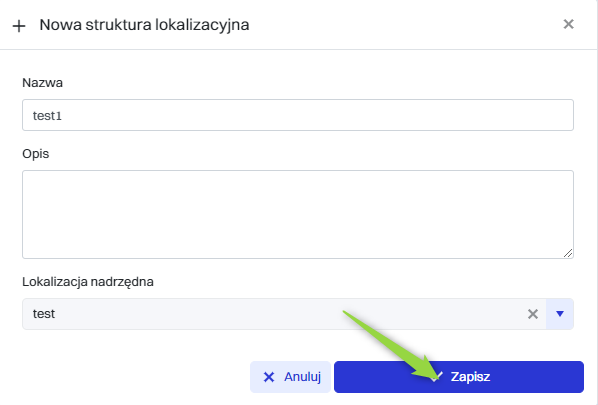The width and height of the screenshot is (598, 405).
Task: Focus the empty Opis text area
Action: [x=298, y=214]
